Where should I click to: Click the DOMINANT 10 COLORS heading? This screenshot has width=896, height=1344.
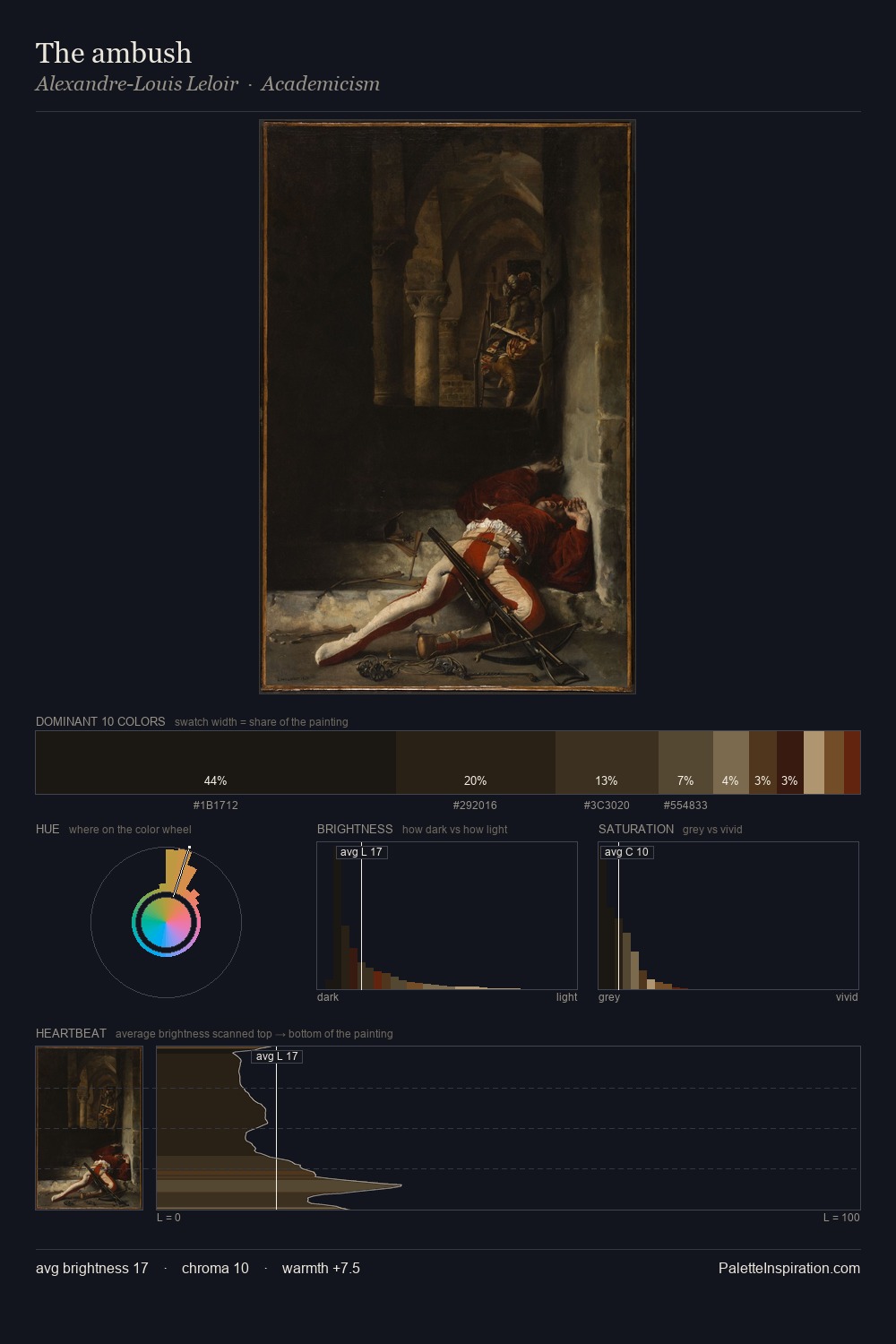[x=100, y=721]
